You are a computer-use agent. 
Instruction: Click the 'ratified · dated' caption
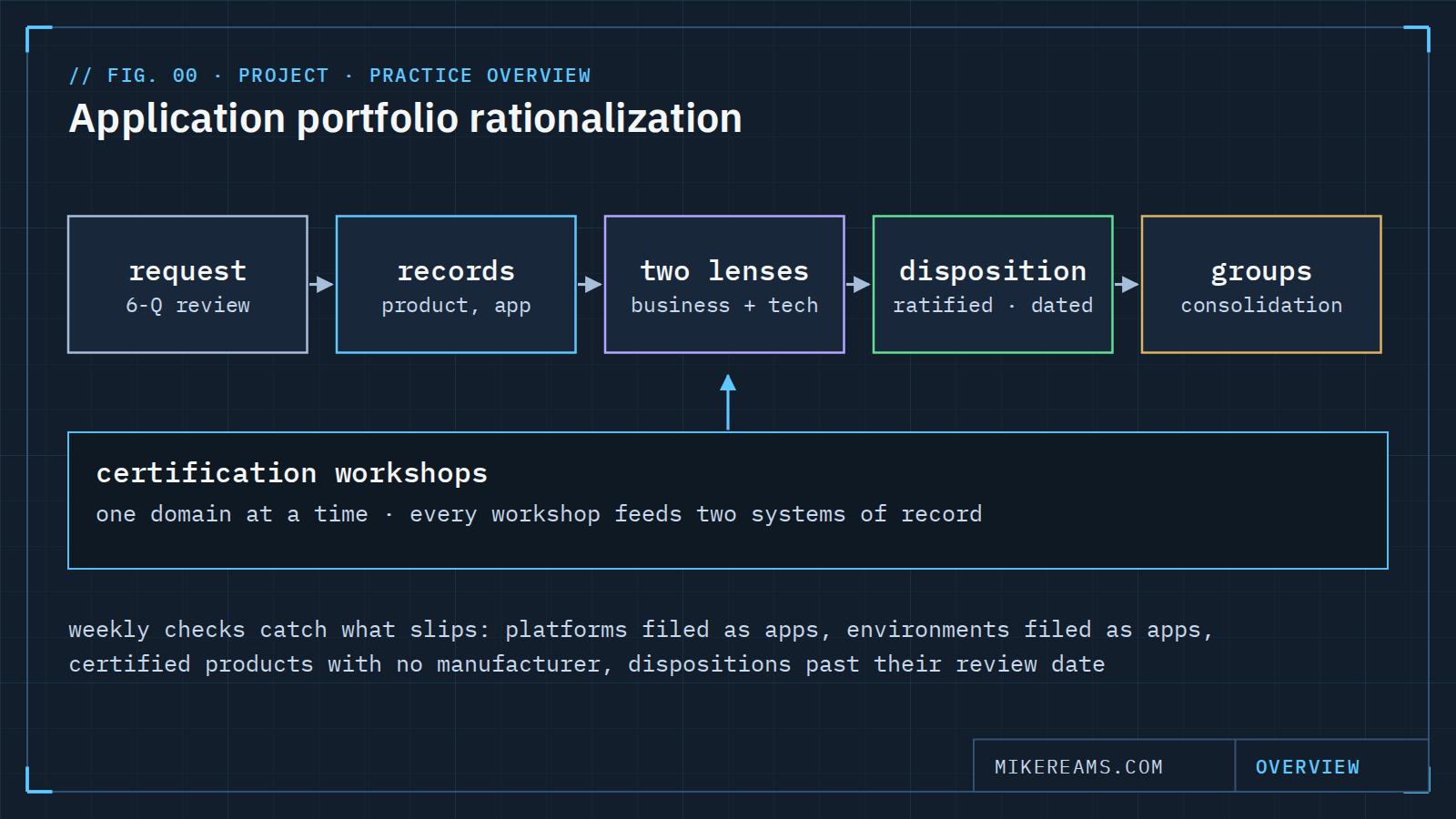pos(993,306)
